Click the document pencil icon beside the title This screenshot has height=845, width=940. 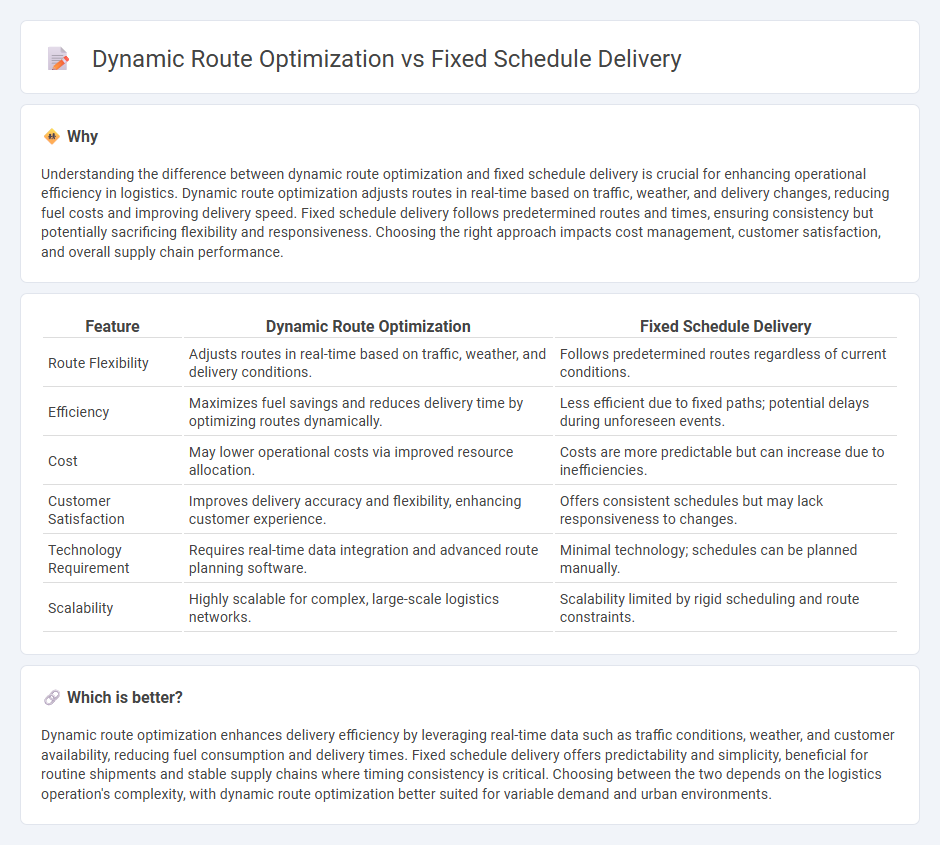[x=58, y=59]
